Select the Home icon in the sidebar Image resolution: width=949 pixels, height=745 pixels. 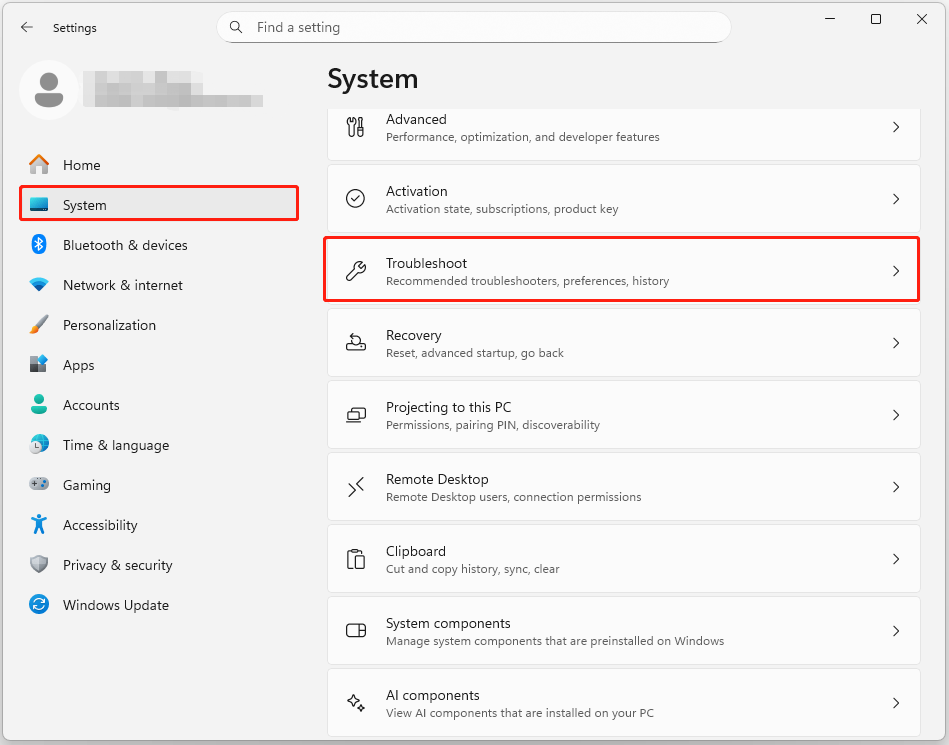coord(38,164)
